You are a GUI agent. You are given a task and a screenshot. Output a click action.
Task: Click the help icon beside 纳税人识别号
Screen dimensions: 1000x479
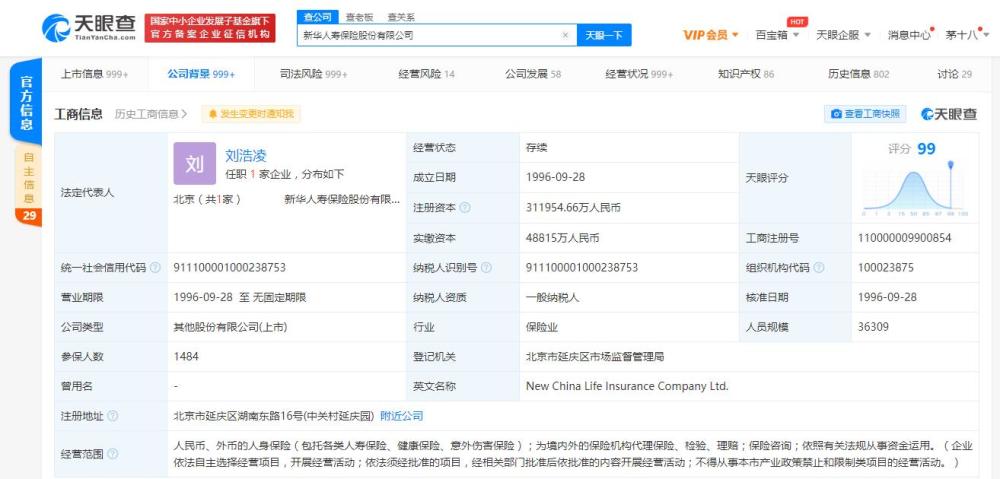click(486, 268)
